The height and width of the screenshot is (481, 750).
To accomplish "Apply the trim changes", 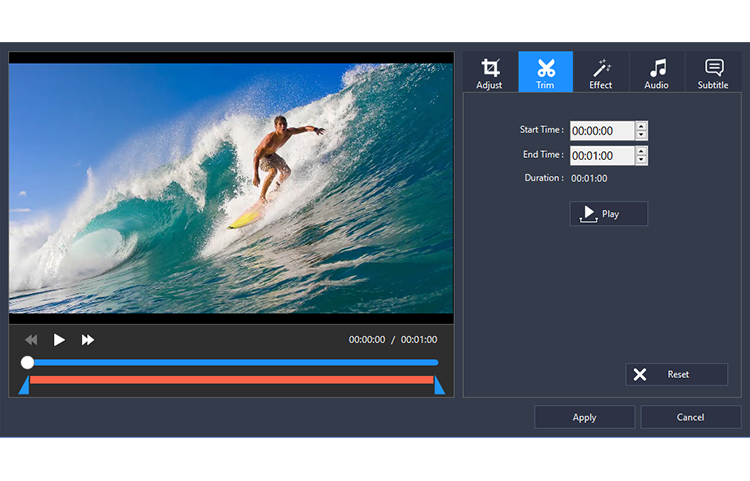I will pos(585,417).
